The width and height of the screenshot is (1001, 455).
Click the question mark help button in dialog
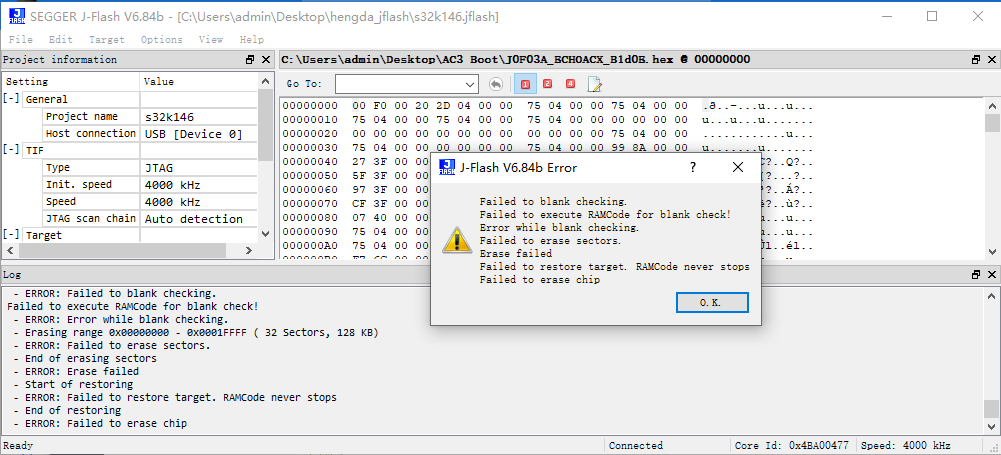click(x=693, y=167)
